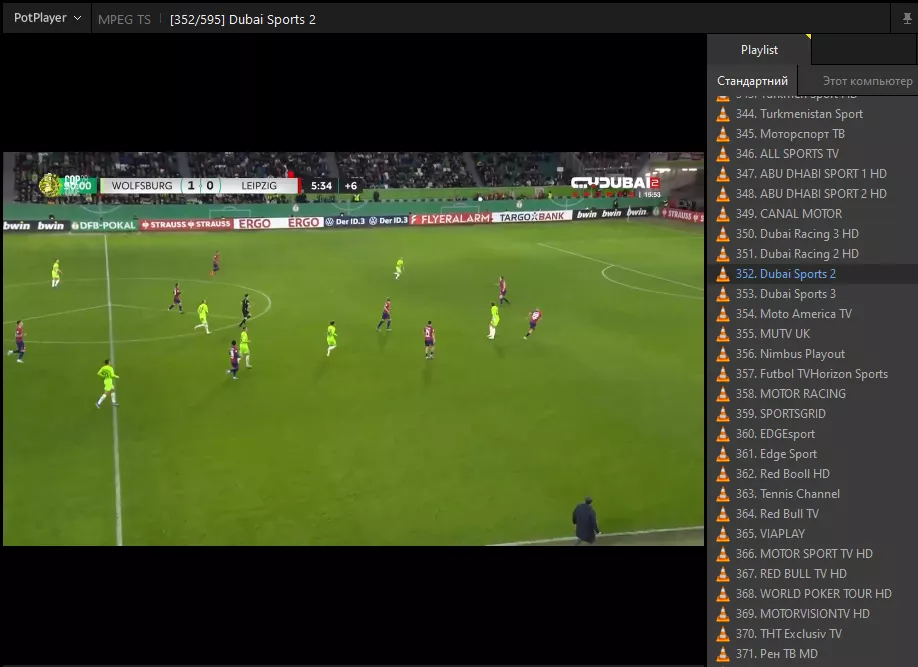Choose 354. Moto America TV
918x667 pixels.
(x=813, y=314)
